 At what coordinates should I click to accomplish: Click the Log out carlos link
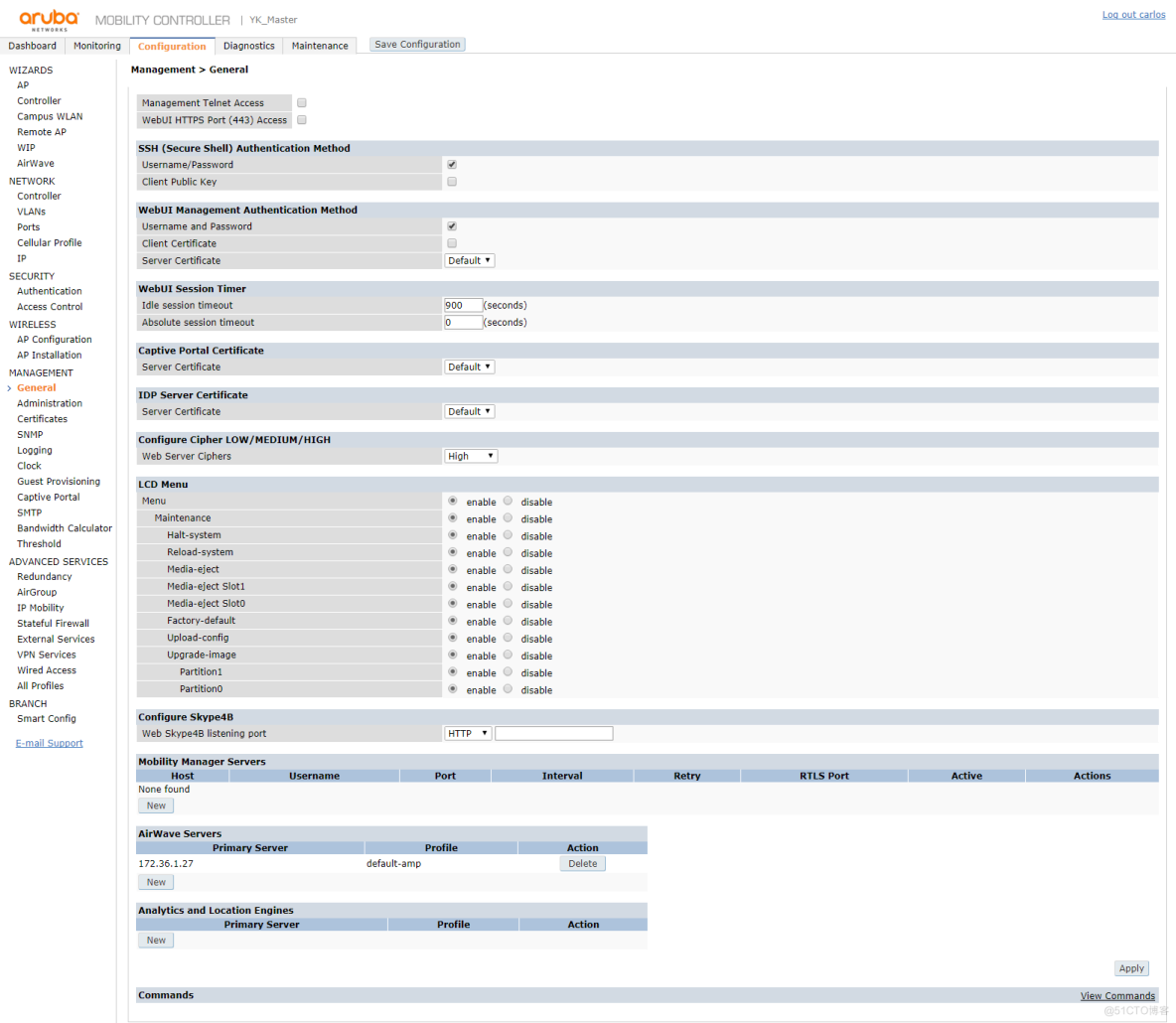point(1133,14)
